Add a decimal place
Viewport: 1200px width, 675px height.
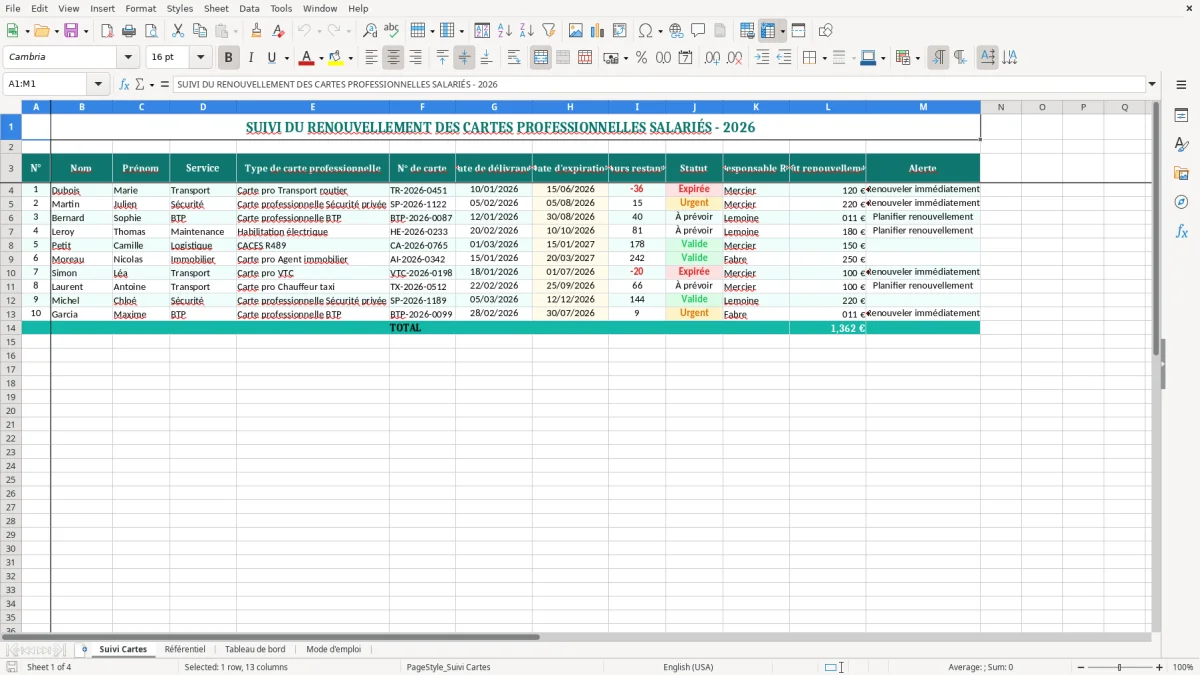[x=713, y=58]
